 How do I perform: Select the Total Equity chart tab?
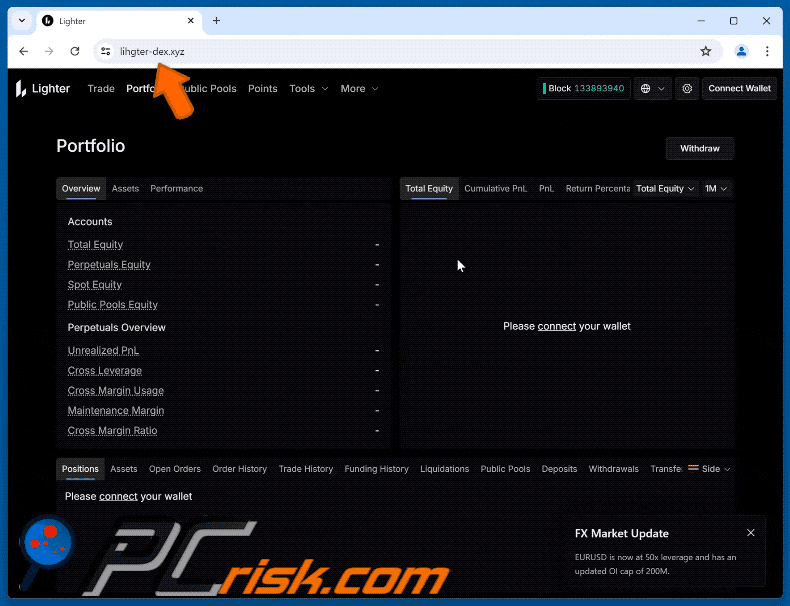(429, 189)
